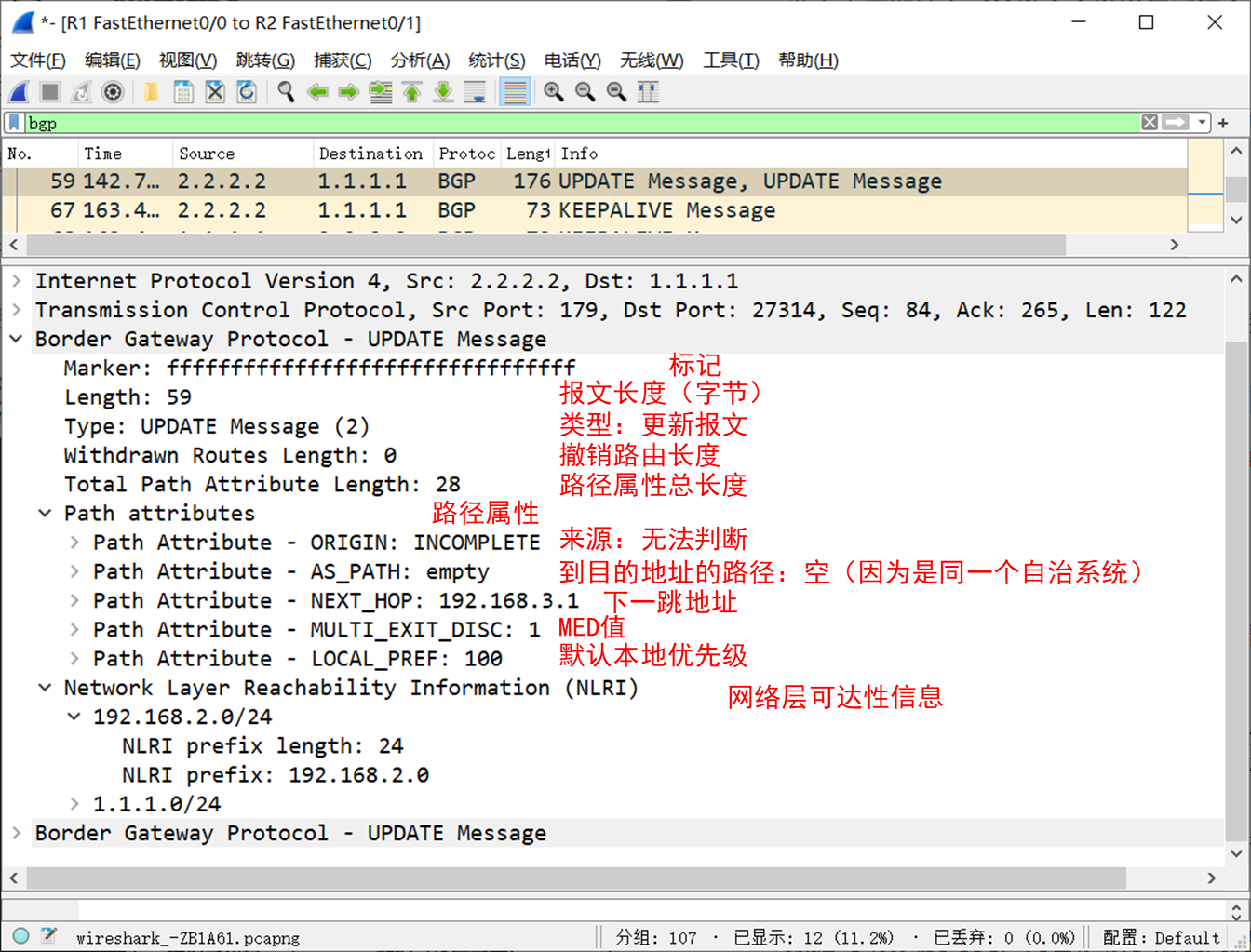This screenshot has height=952, width=1251.
Task: Reset packet text to normal size
Action: point(616,91)
